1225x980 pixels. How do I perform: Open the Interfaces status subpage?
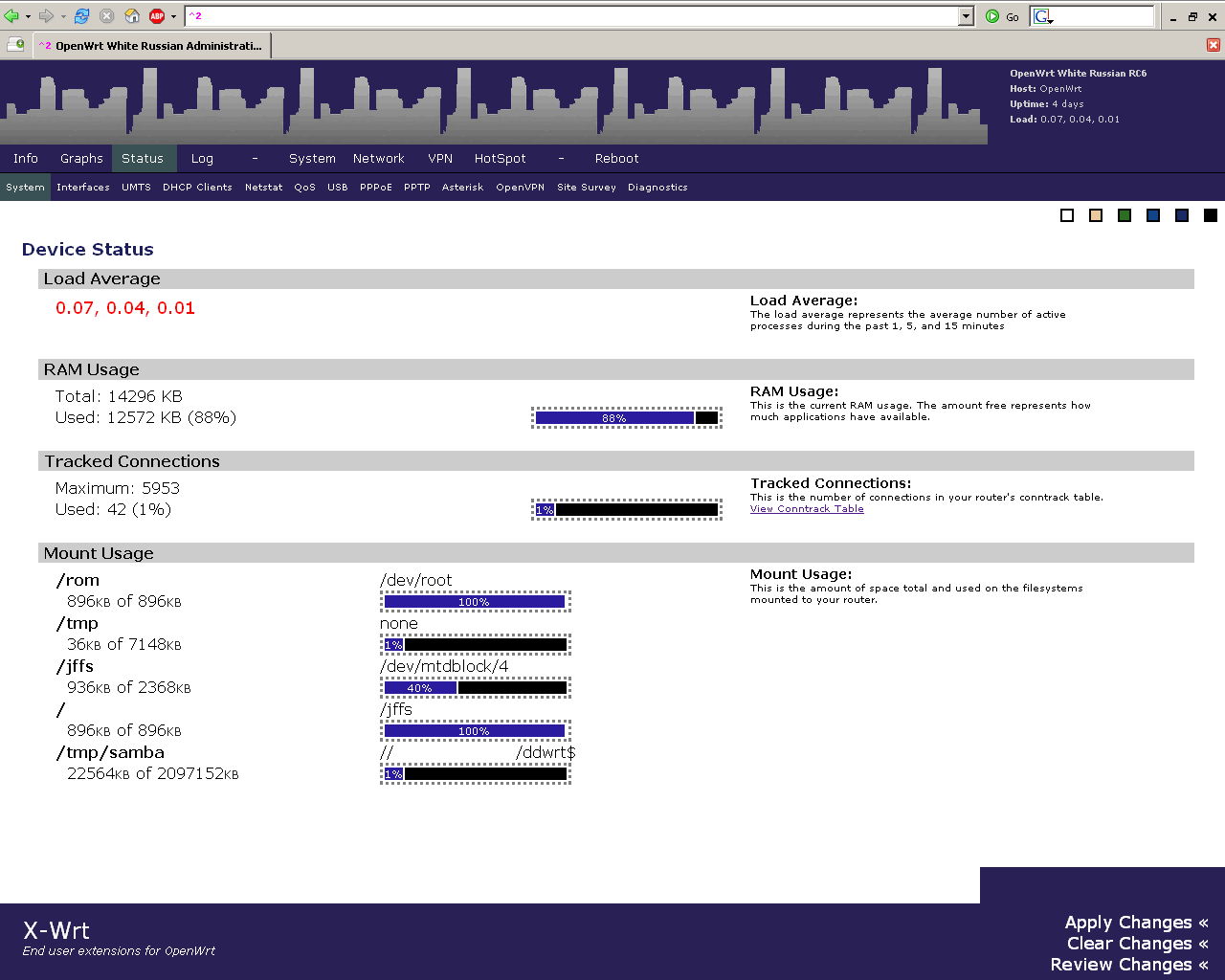pyautogui.click(x=83, y=188)
